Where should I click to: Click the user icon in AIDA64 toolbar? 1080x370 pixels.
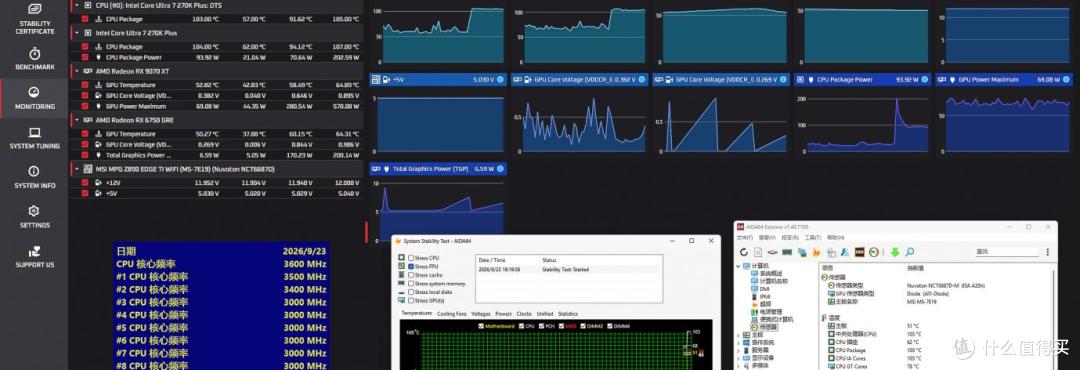[x=844, y=252]
